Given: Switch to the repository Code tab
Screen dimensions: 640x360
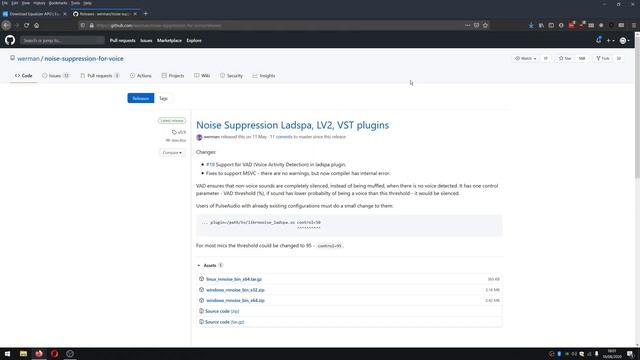Looking at the screenshot, I should point(24,76).
